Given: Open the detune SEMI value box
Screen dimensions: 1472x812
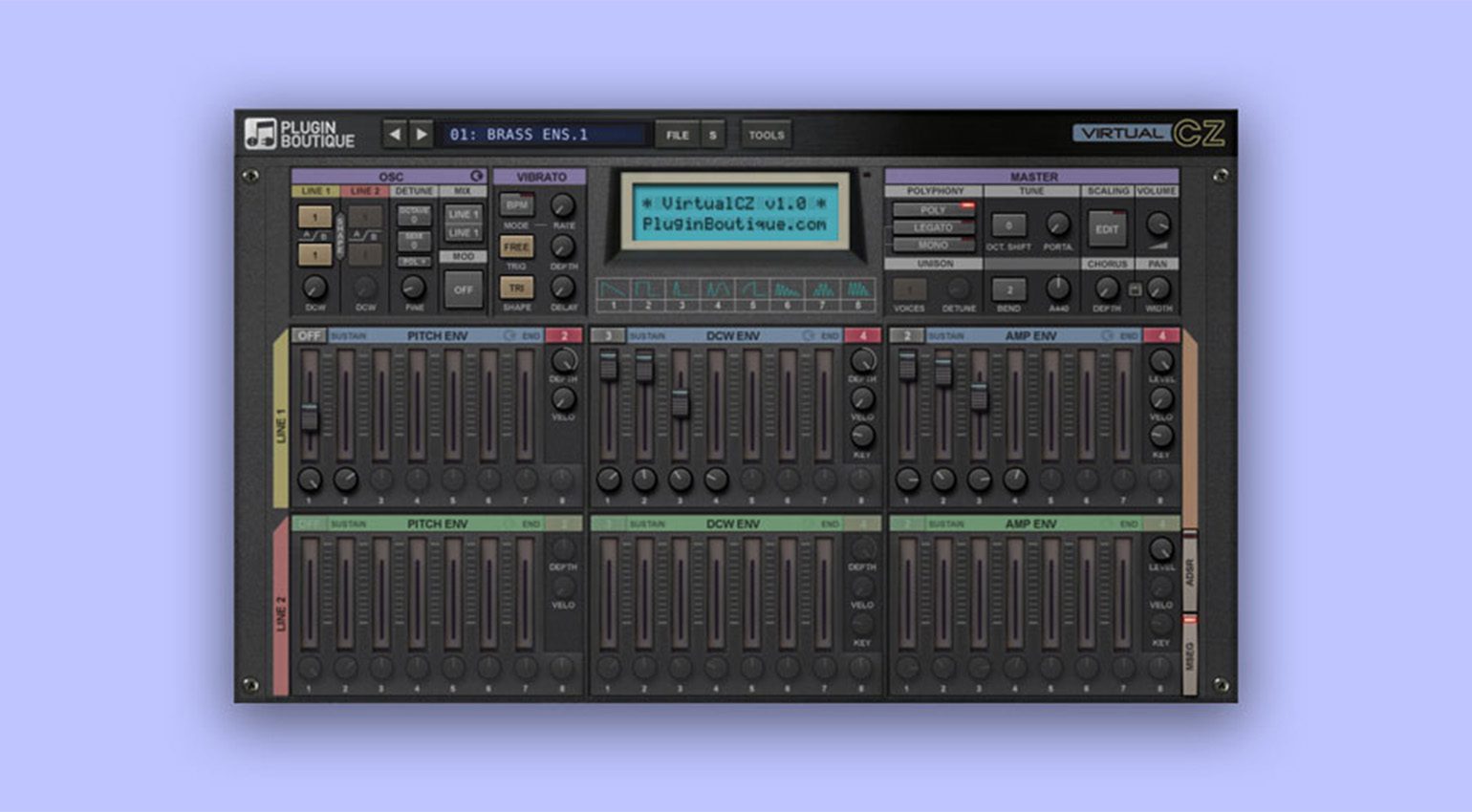Looking at the screenshot, I should [x=414, y=240].
